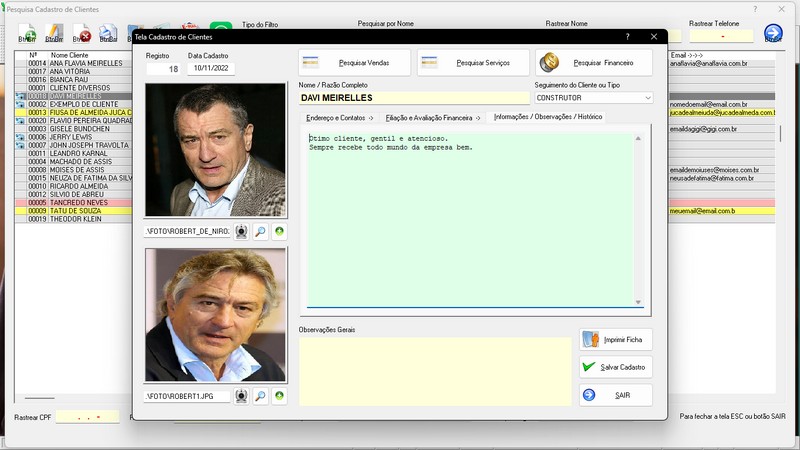Select Informações / Observações / Histórico tab
The width and height of the screenshot is (800, 450).
click(x=547, y=117)
